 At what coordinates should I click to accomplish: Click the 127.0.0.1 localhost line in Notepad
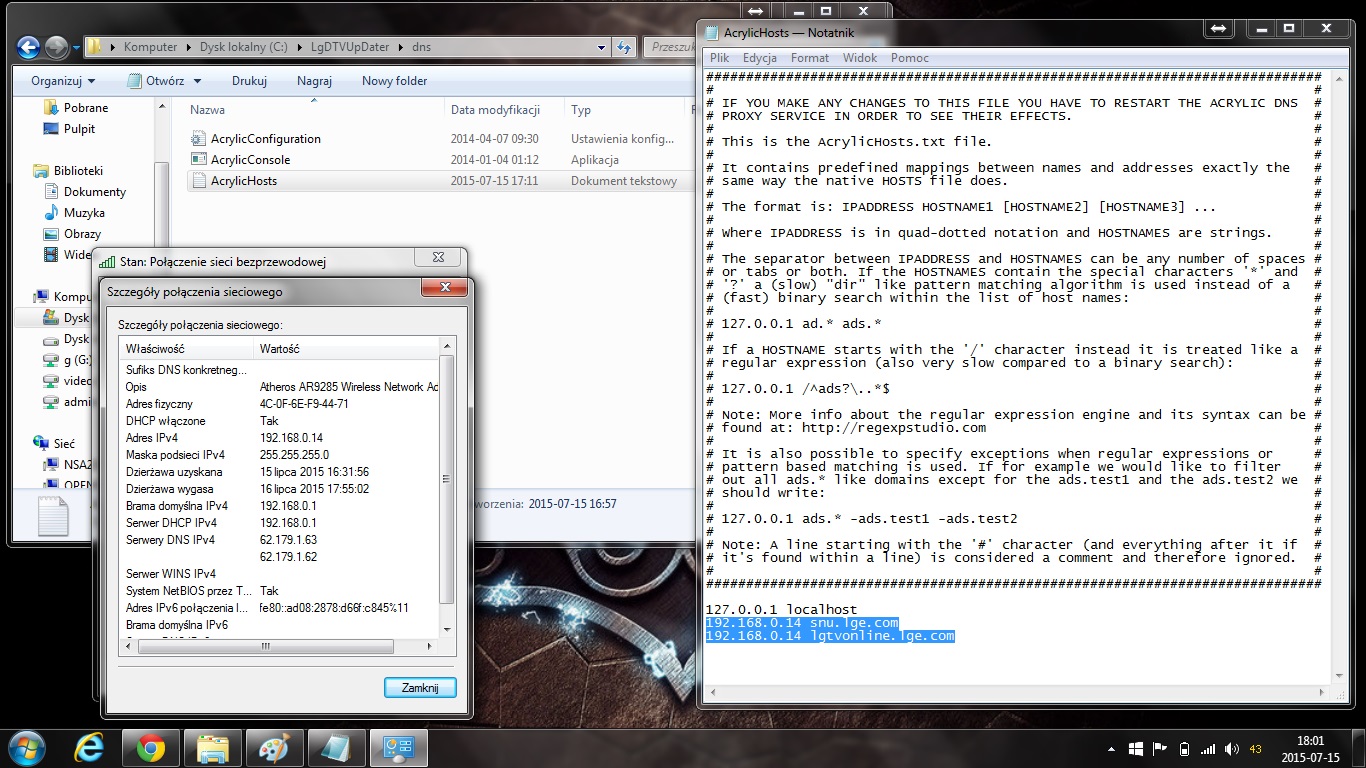tap(781, 609)
